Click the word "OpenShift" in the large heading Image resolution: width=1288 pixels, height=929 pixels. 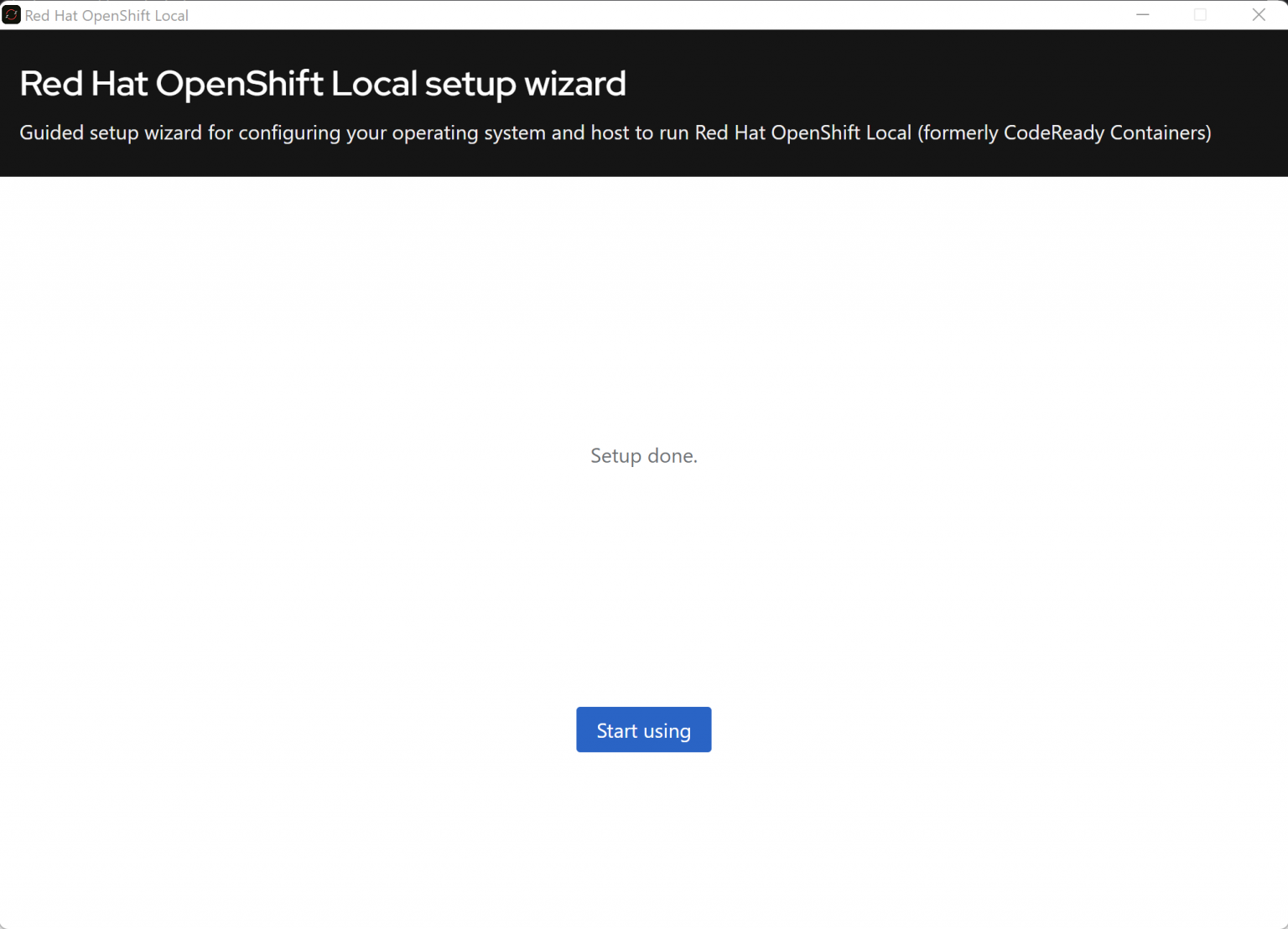240,84
